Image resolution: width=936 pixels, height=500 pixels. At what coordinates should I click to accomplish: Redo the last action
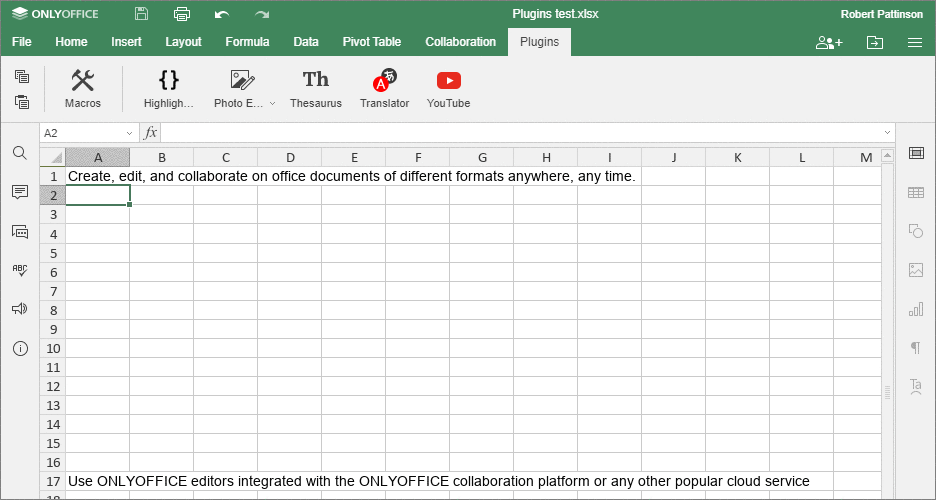pyautogui.click(x=261, y=14)
